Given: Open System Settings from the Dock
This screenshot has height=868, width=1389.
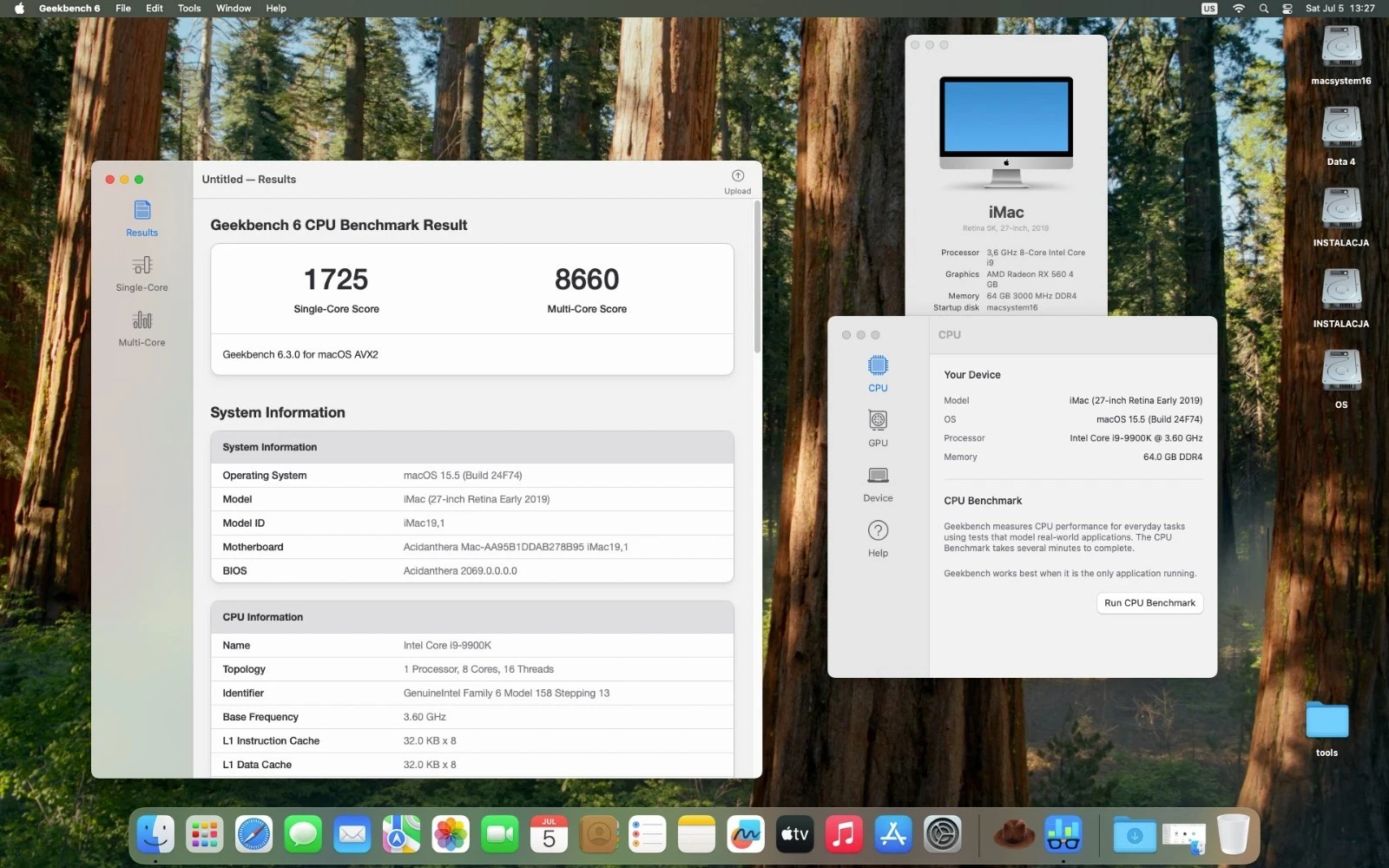Looking at the screenshot, I should (x=942, y=835).
